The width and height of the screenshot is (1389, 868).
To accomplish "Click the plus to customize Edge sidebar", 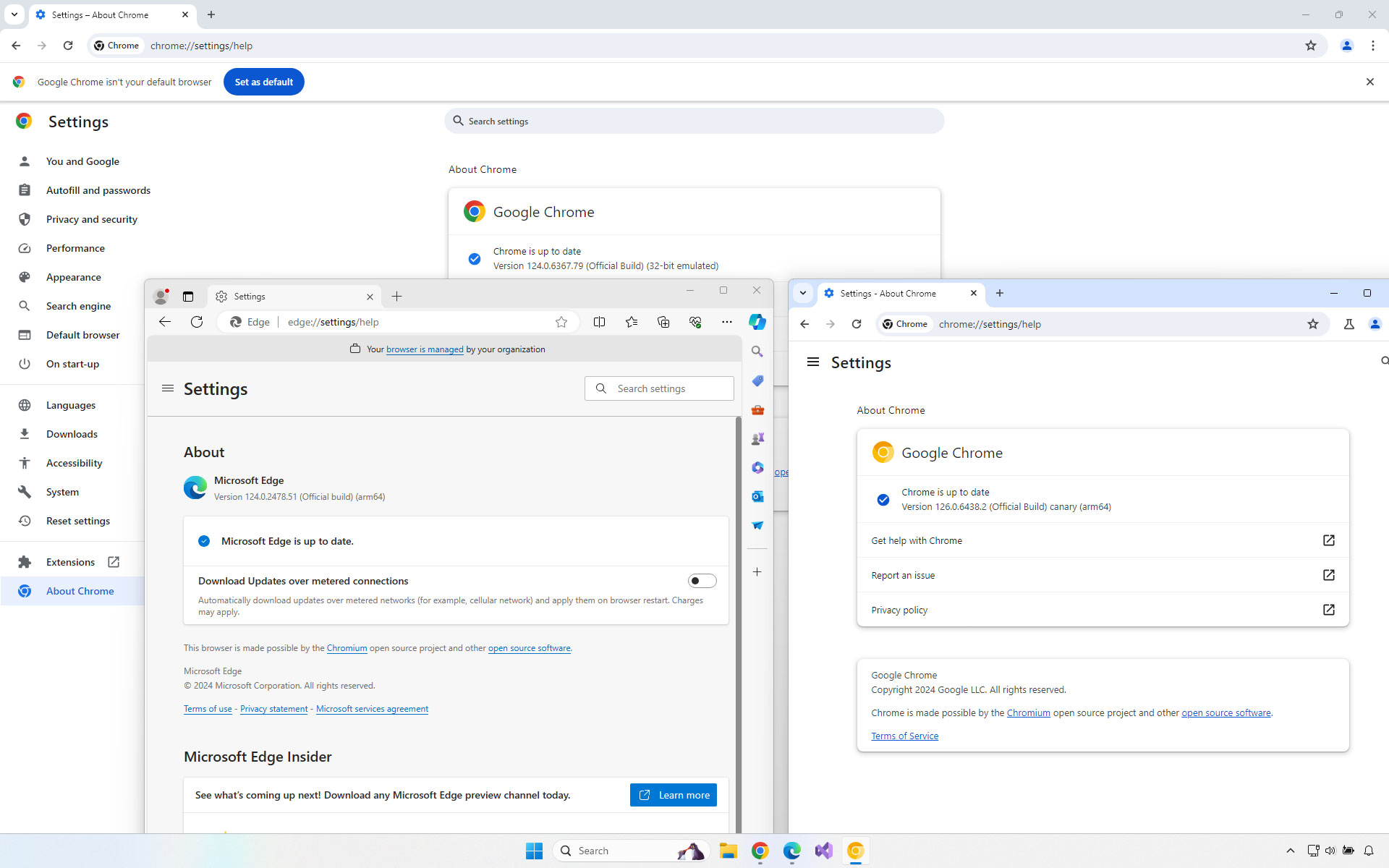I will (757, 572).
